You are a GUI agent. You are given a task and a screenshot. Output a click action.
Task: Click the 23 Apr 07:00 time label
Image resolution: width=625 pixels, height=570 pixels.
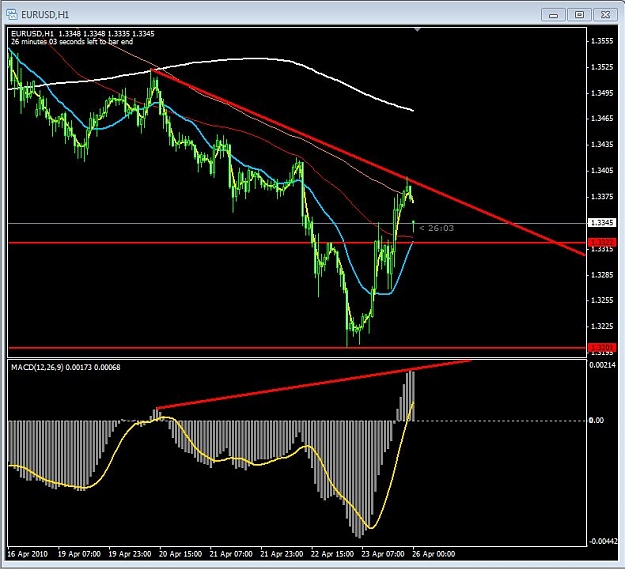coord(383,554)
